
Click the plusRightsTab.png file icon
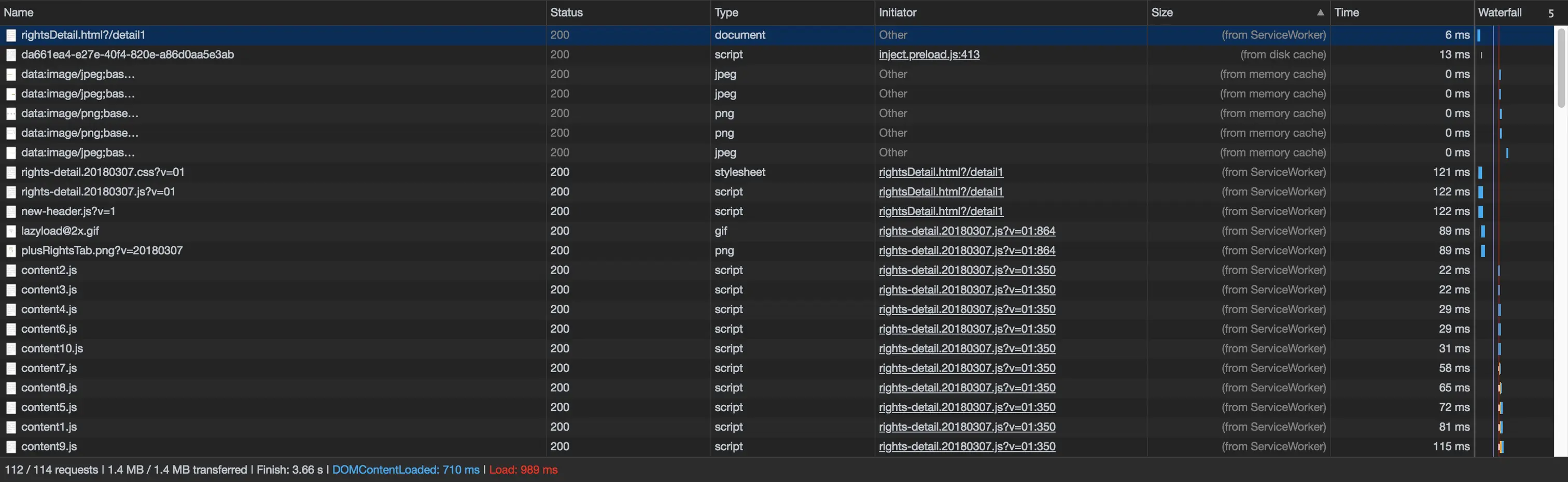11,251
